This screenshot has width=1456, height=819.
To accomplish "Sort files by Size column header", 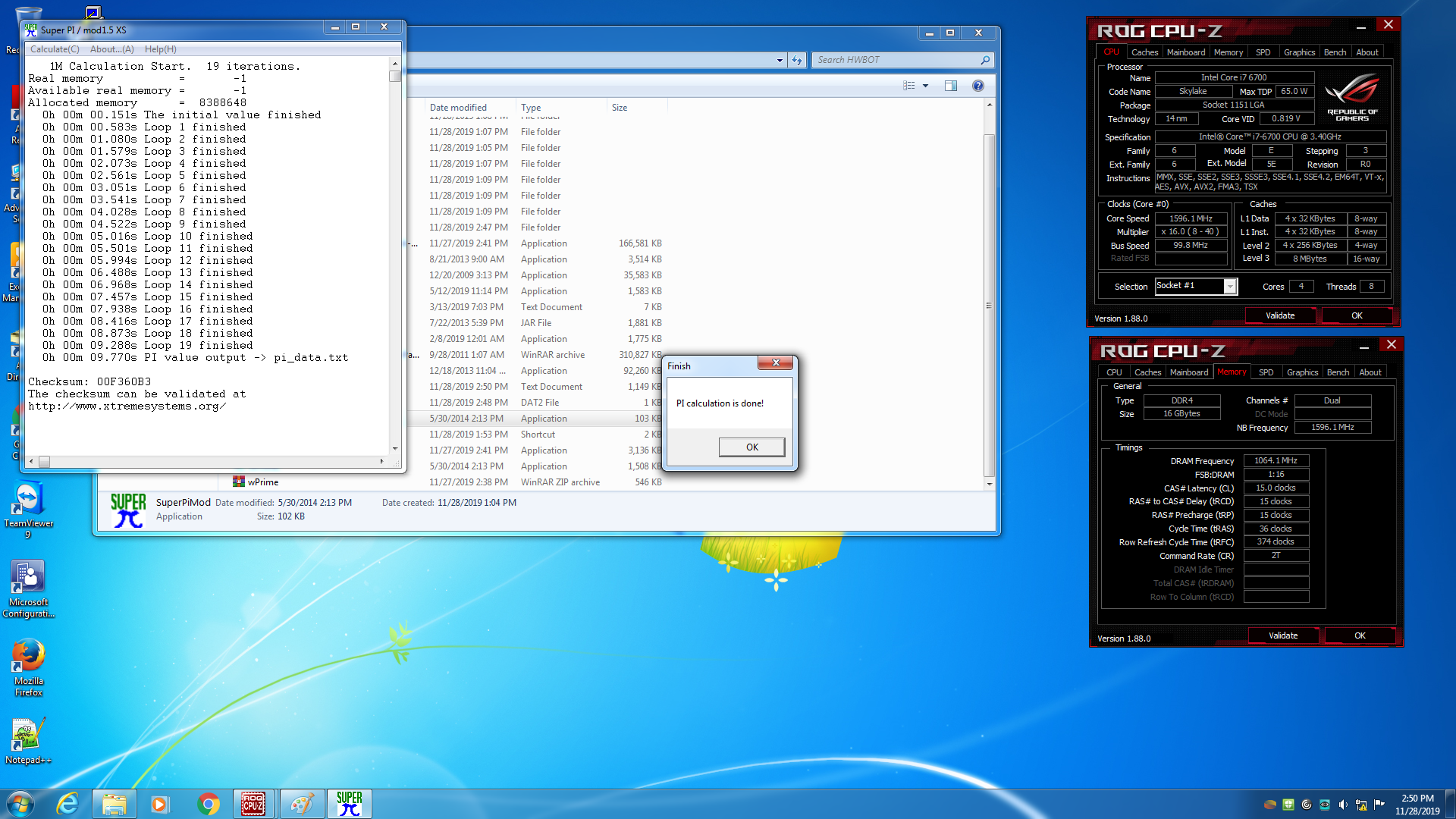I will [635, 108].
